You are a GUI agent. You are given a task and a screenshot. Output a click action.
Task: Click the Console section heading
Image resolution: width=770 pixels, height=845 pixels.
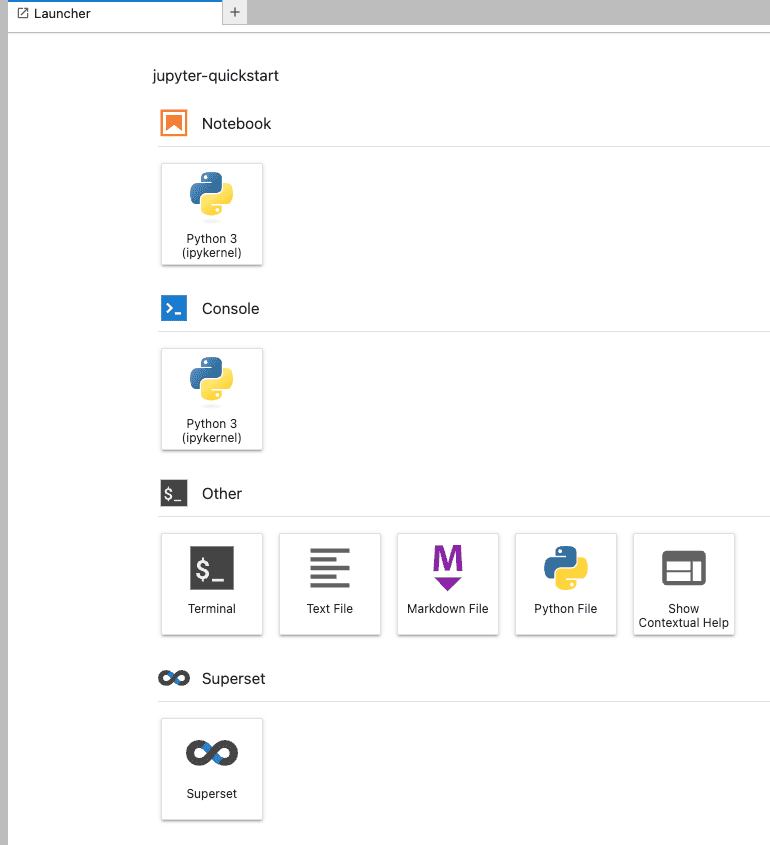231,308
